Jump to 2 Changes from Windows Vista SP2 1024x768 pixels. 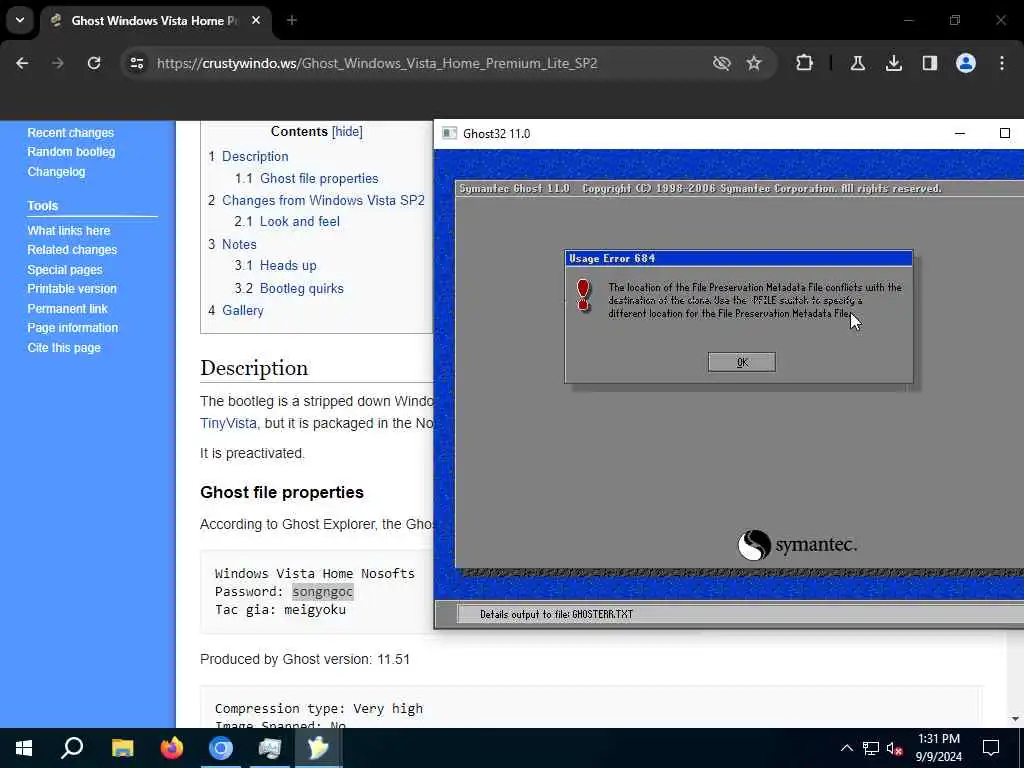click(x=316, y=200)
